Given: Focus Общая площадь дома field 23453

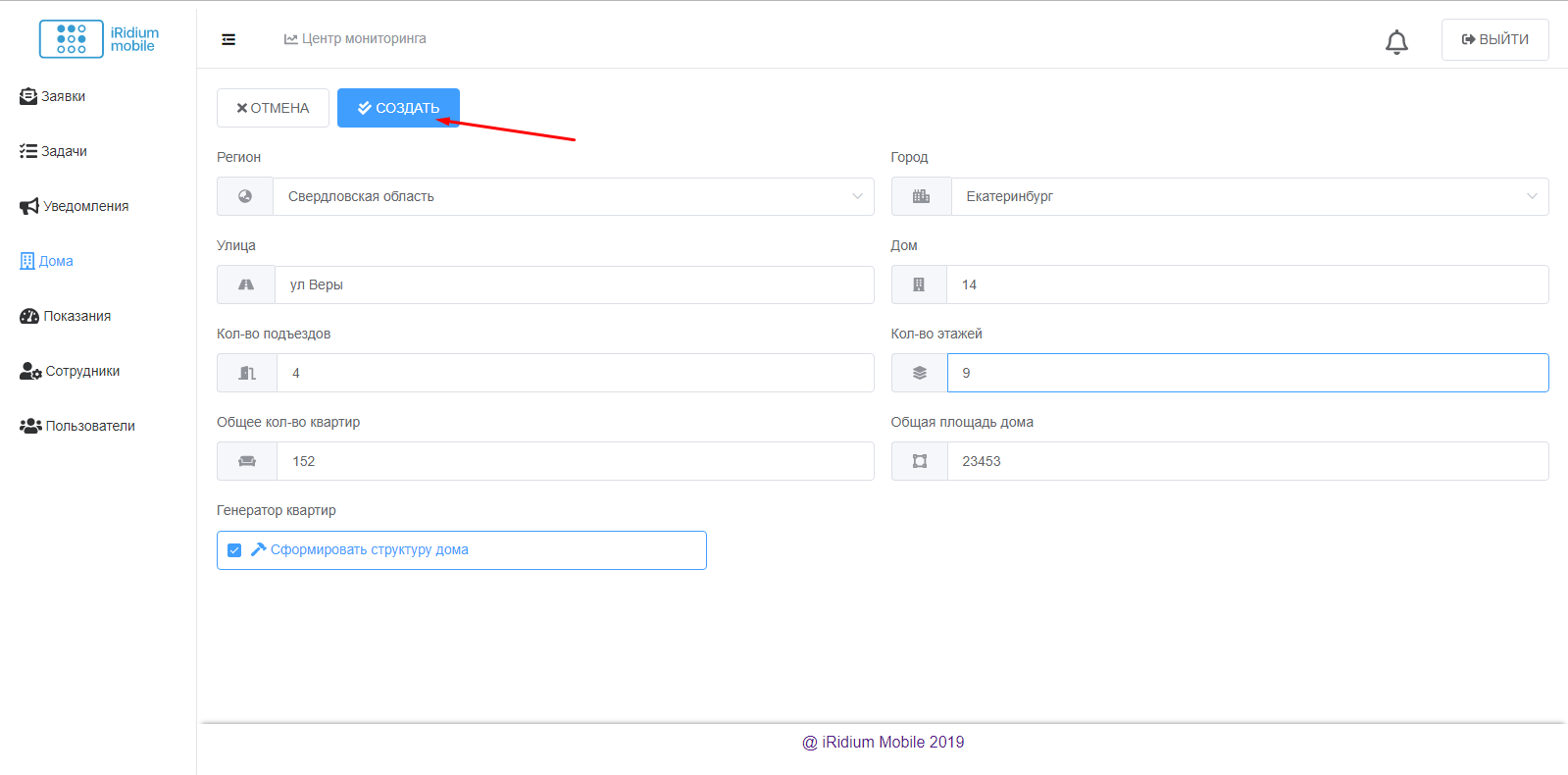Looking at the screenshot, I should click(x=1248, y=461).
